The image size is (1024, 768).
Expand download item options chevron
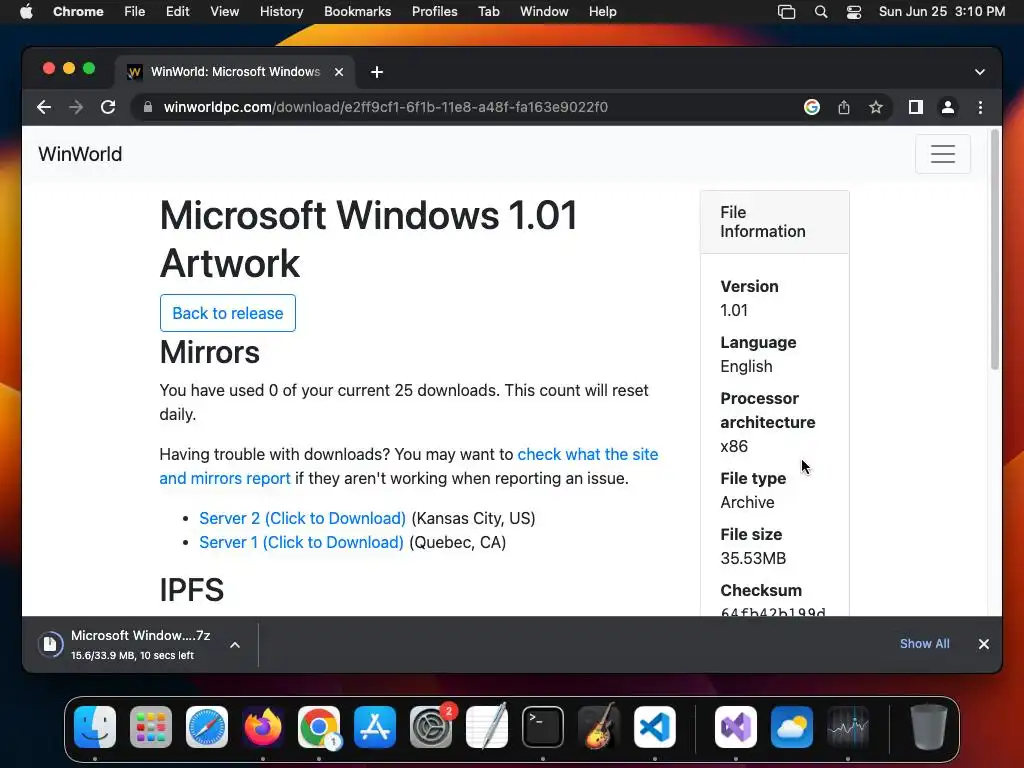(235, 645)
